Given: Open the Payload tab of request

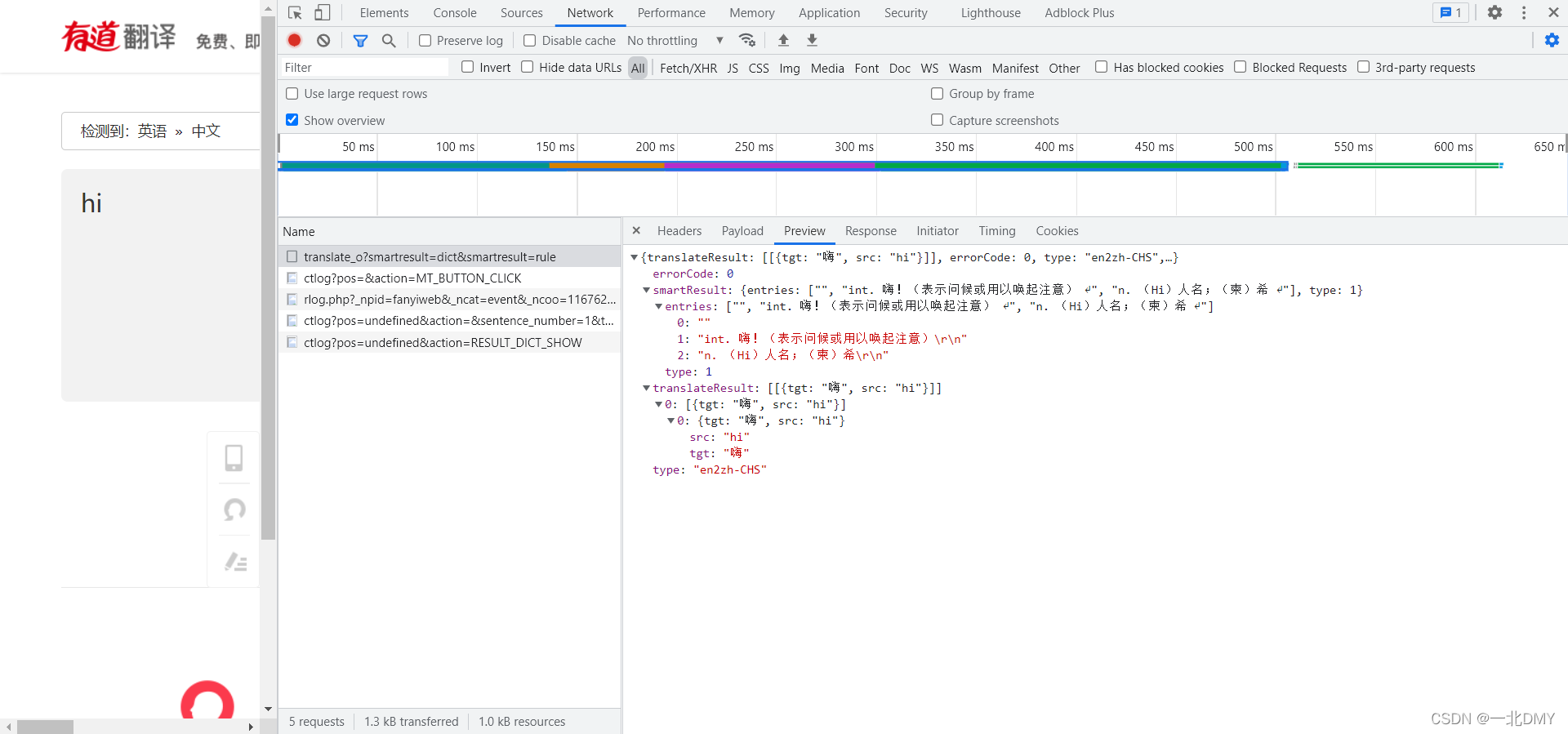Looking at the screenshot, I should [742, 231].
